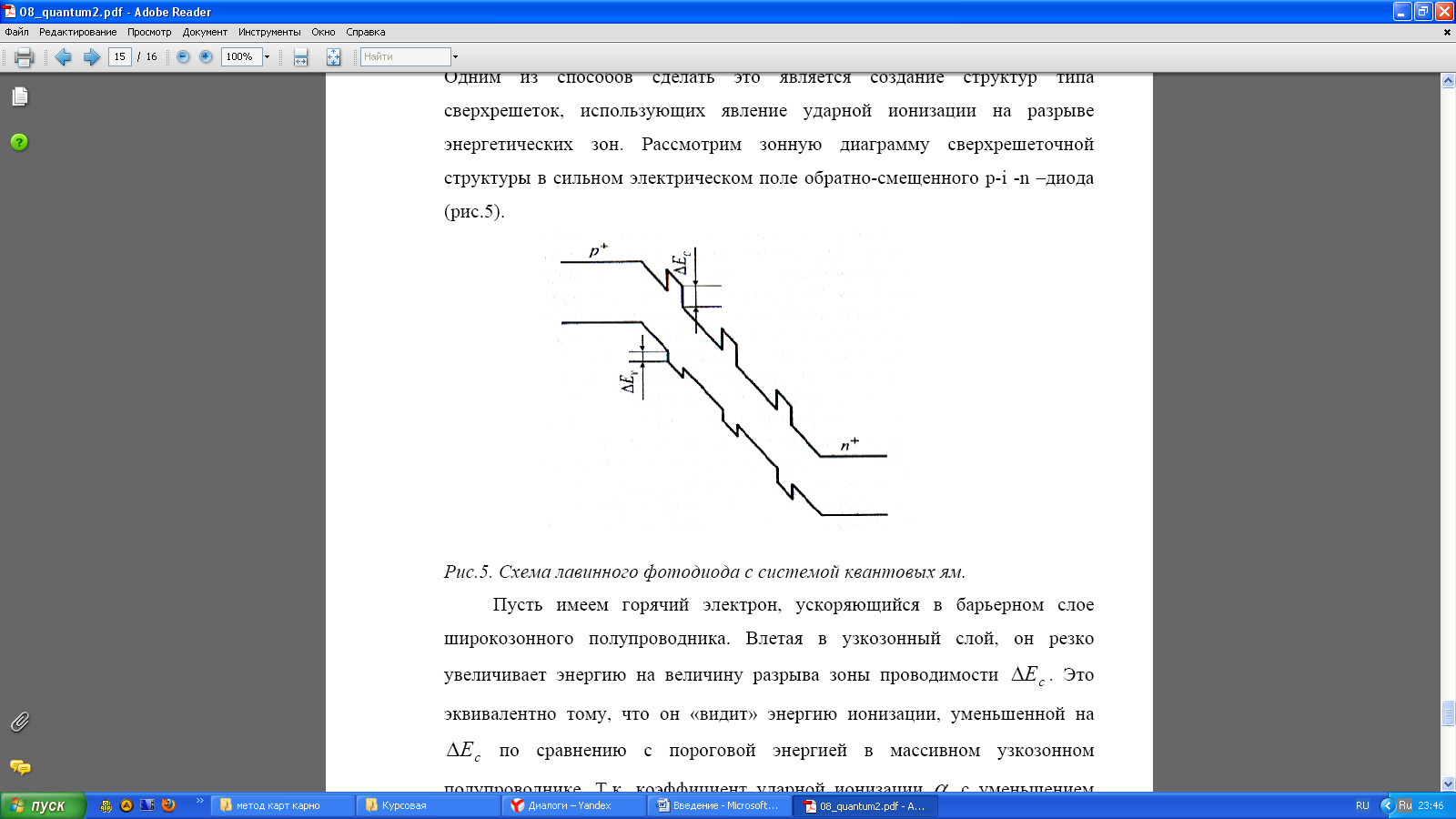Go to next page with right arrow
Image resolution: width=1456 pixels, height=819 pixels.
[x=91, y=57]
